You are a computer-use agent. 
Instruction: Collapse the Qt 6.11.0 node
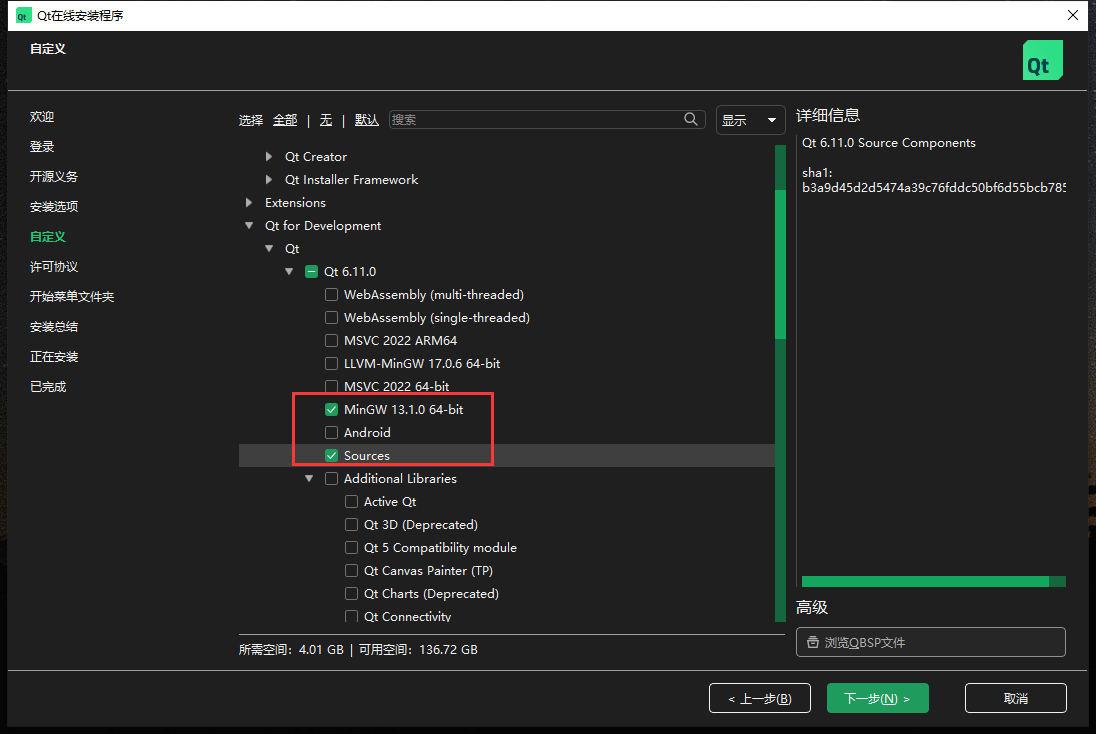[289, 271]
